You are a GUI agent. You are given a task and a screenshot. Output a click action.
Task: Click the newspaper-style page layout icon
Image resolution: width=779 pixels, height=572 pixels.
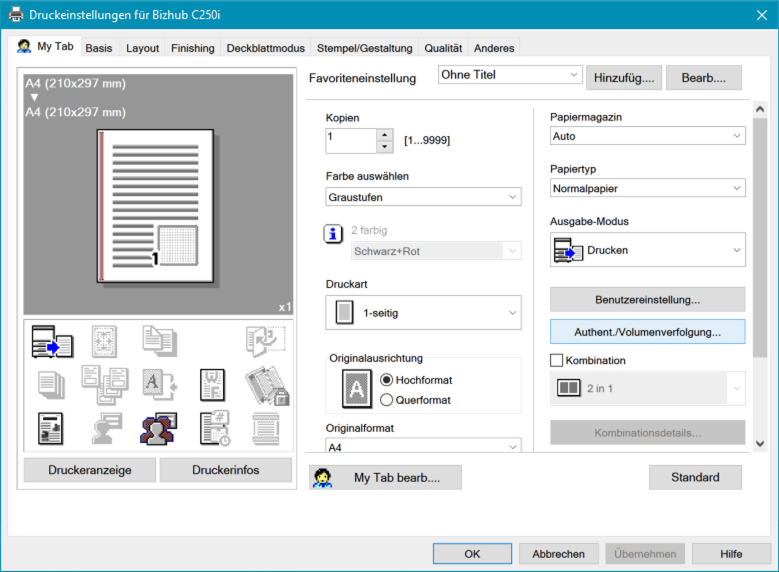pos(51,428)
